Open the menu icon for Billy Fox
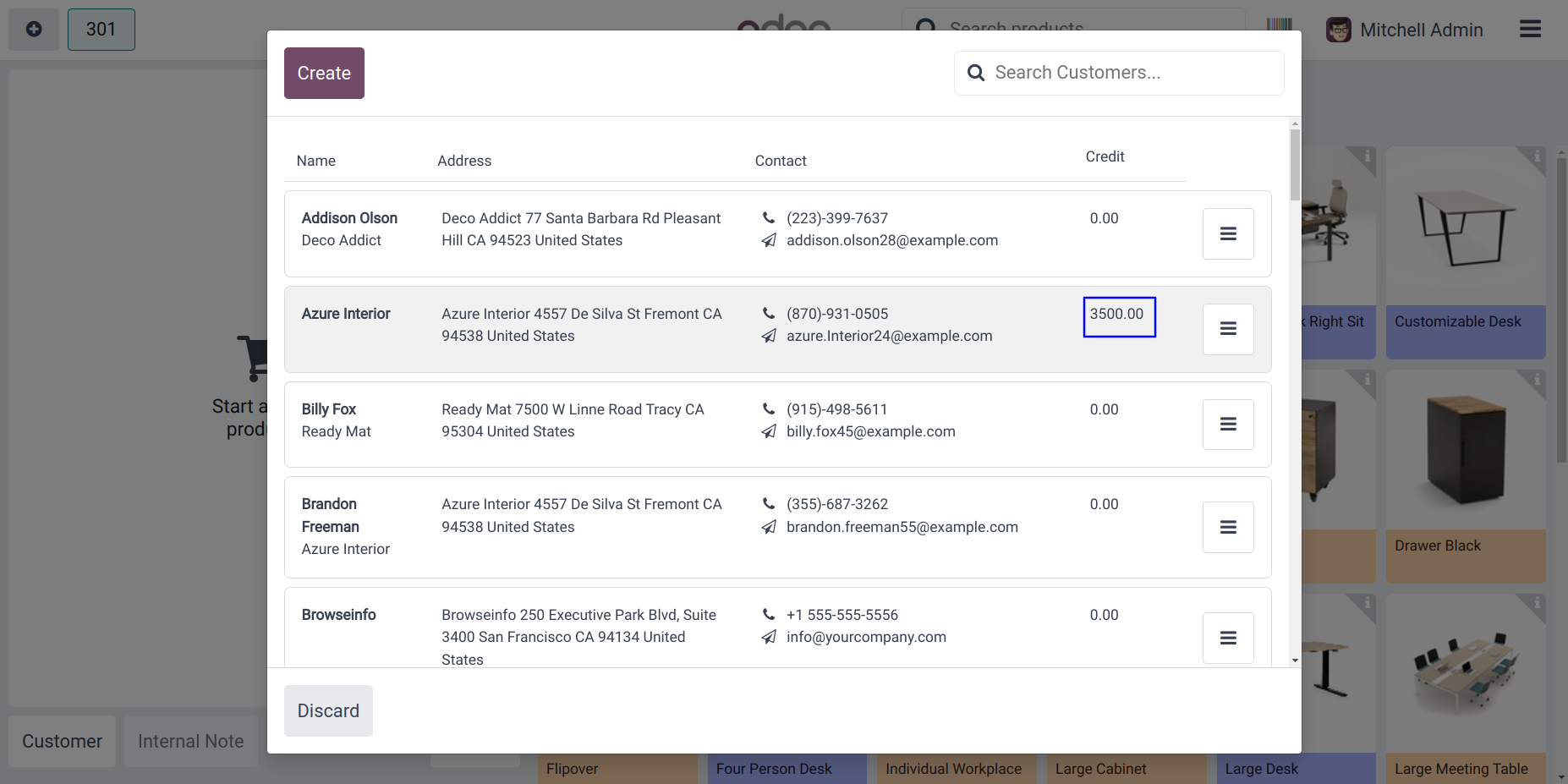This screenshot has height=784, width=1568. coord(1228,425)
